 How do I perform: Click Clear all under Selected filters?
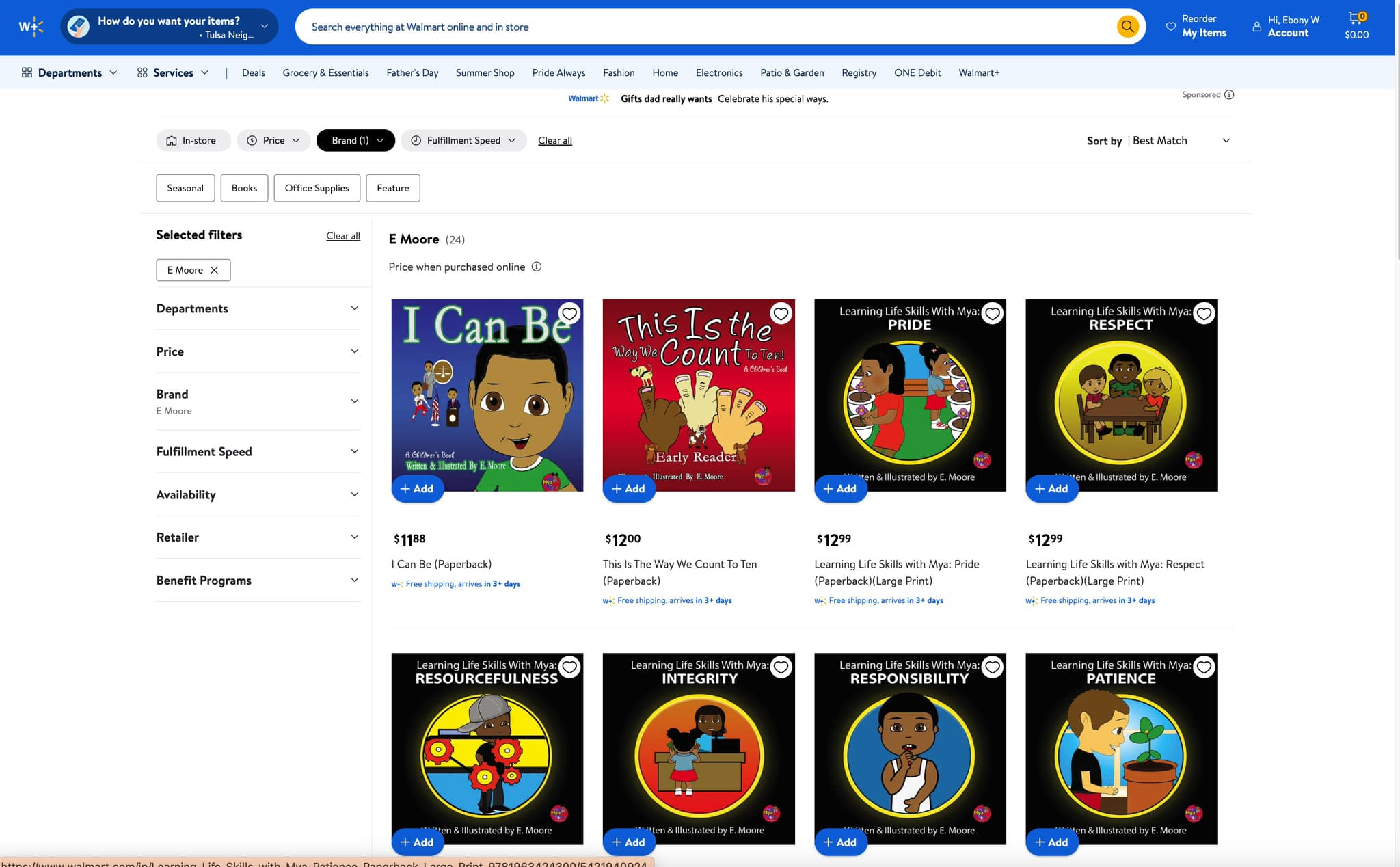(343, 236)
